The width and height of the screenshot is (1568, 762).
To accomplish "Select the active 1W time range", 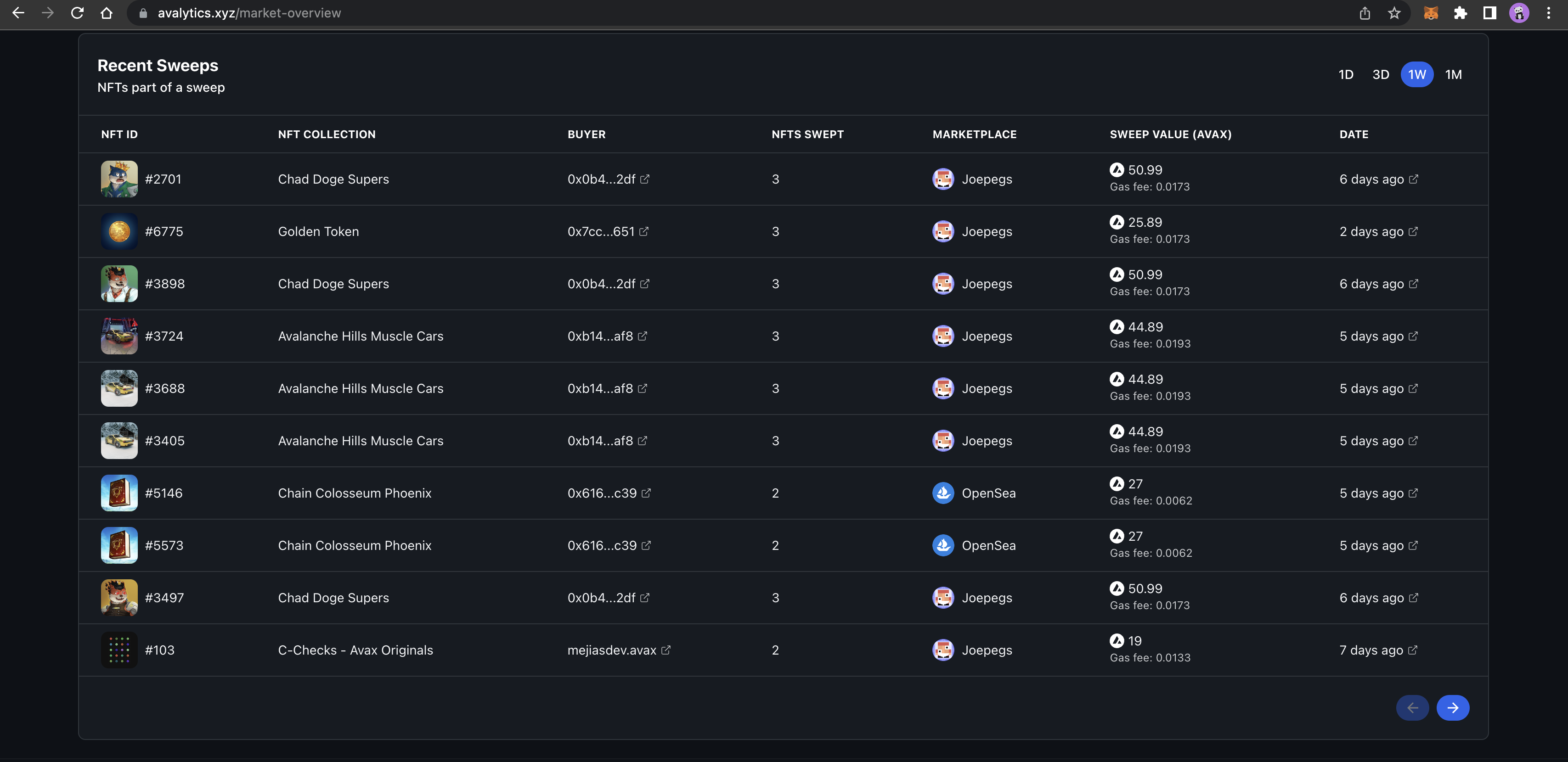I will (x=1416, y=74).
